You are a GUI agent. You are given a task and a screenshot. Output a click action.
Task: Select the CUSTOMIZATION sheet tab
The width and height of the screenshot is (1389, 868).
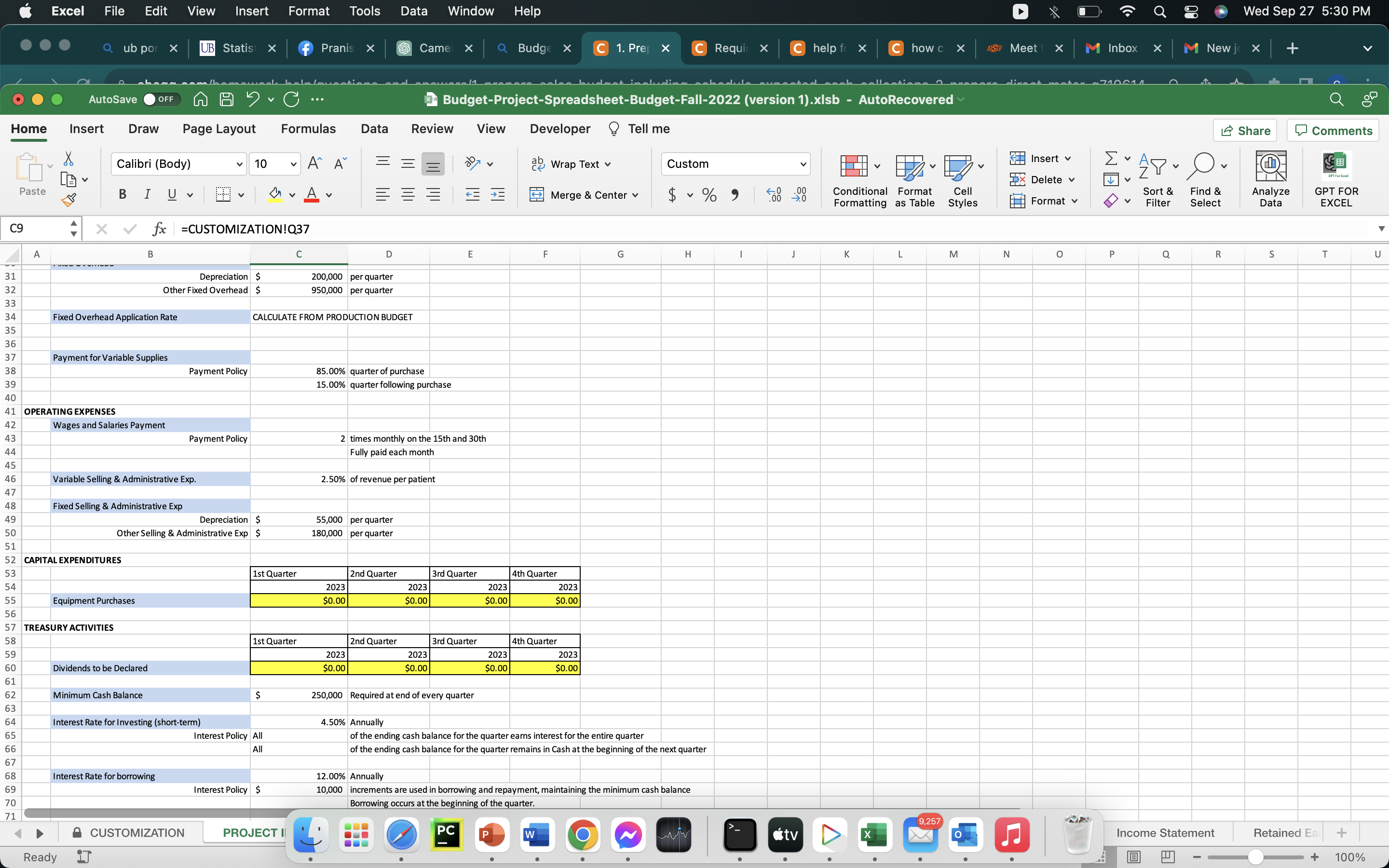[137, 832]
